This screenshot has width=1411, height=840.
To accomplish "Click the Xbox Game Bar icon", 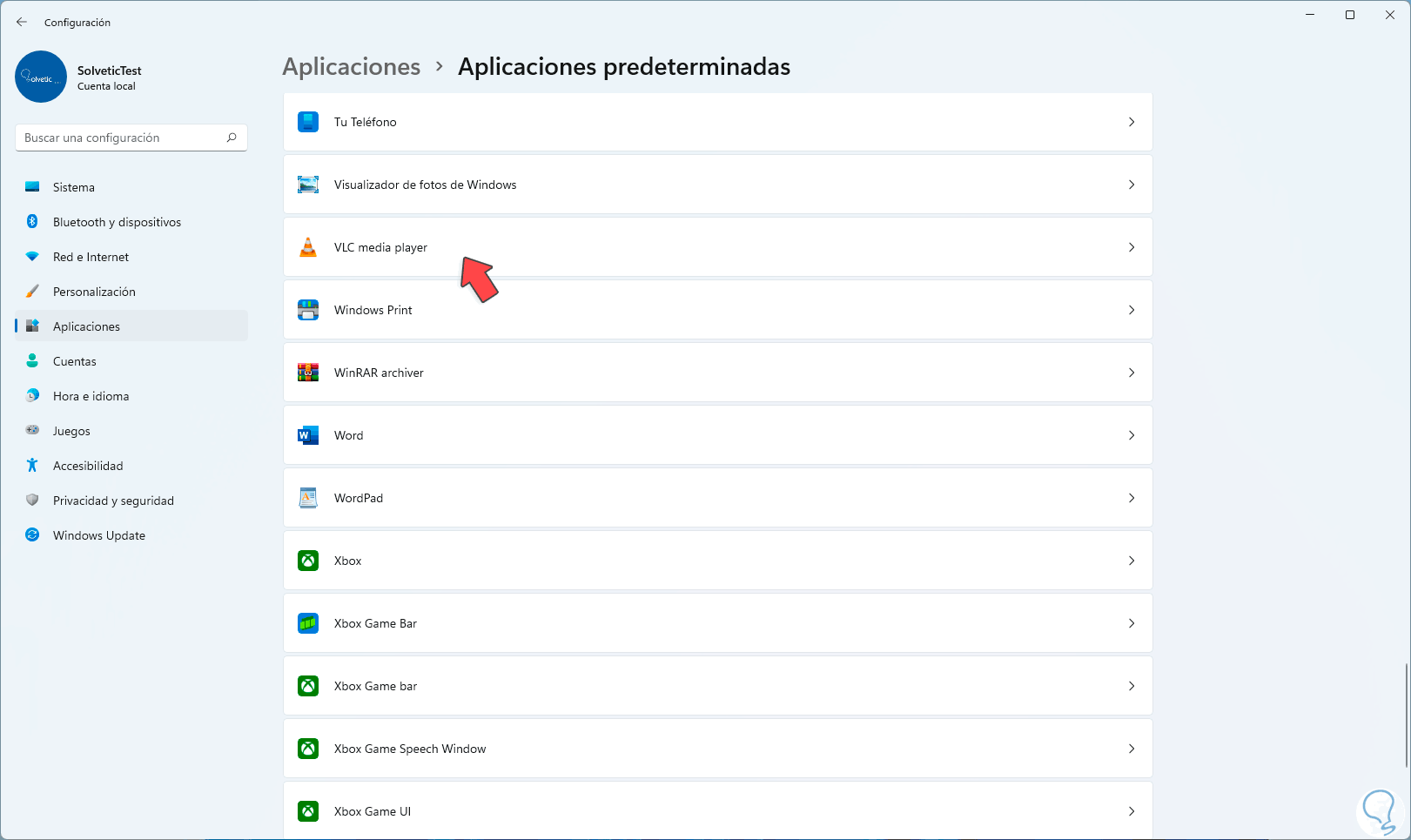I will pos(308,623).
